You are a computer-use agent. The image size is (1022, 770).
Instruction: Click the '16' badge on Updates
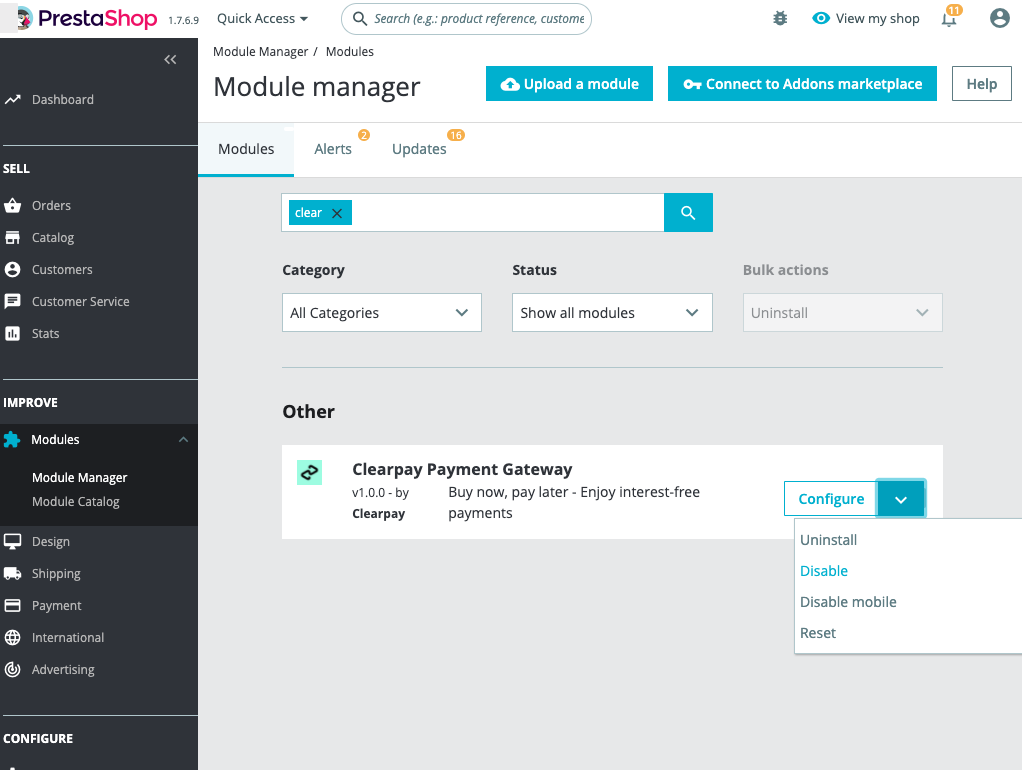click(x=456, y=135)
